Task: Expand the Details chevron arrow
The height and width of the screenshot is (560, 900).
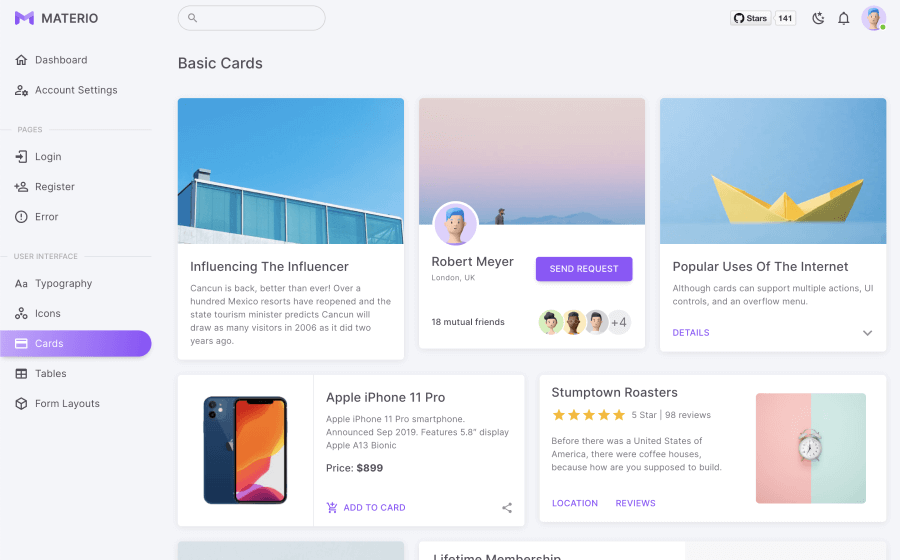Action: [867, 333]
